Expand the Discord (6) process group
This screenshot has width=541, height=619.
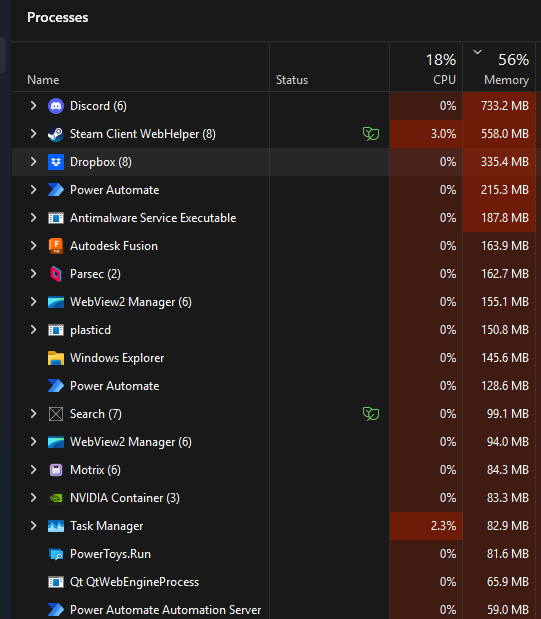pyautogui.click(x=34, y=106)
